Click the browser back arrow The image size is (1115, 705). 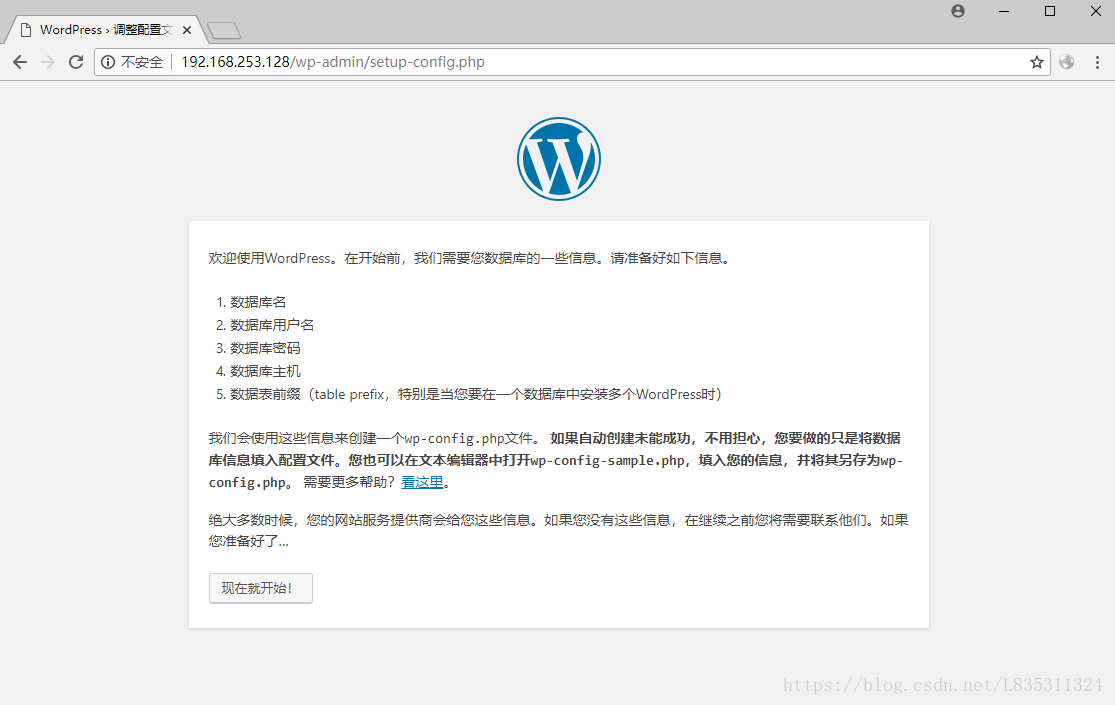tap(20, 62)
